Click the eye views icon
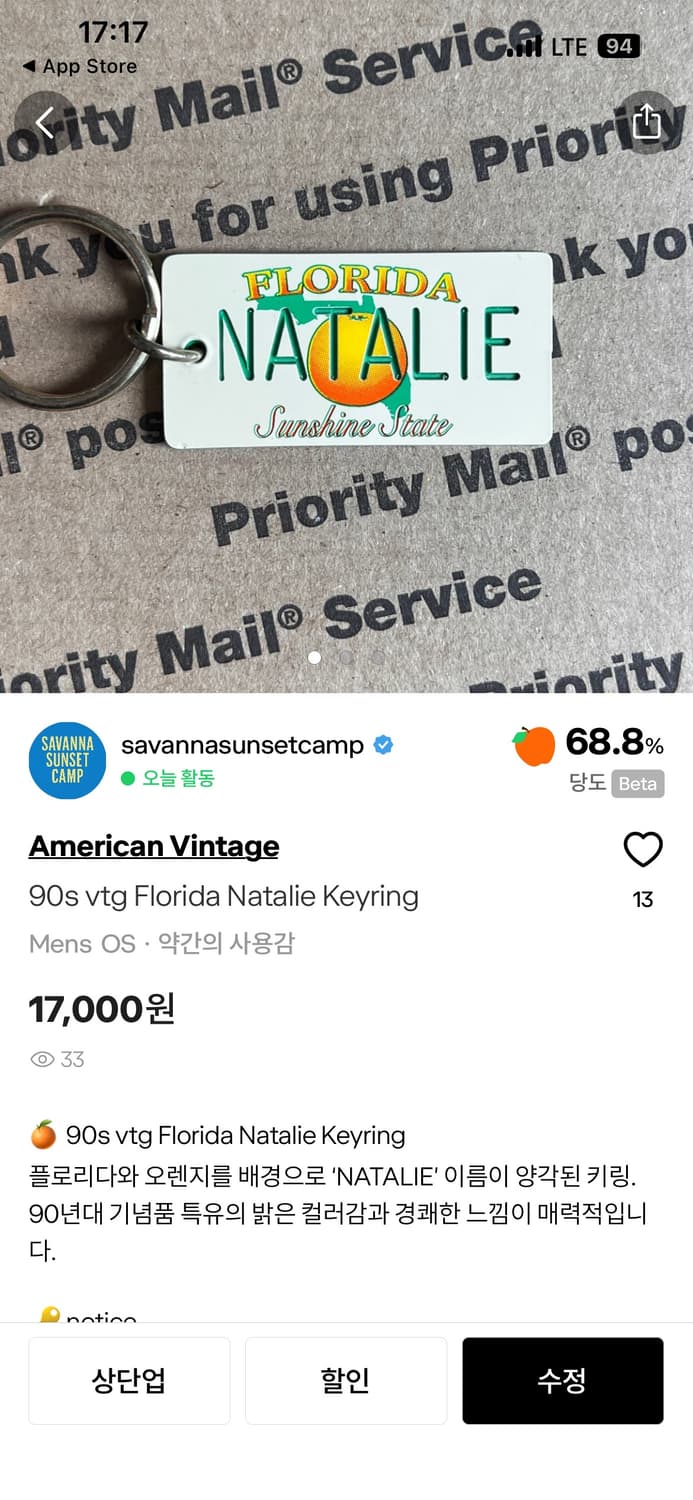The height and width of the screenshot is (1500, 693). click(42, 1060)
